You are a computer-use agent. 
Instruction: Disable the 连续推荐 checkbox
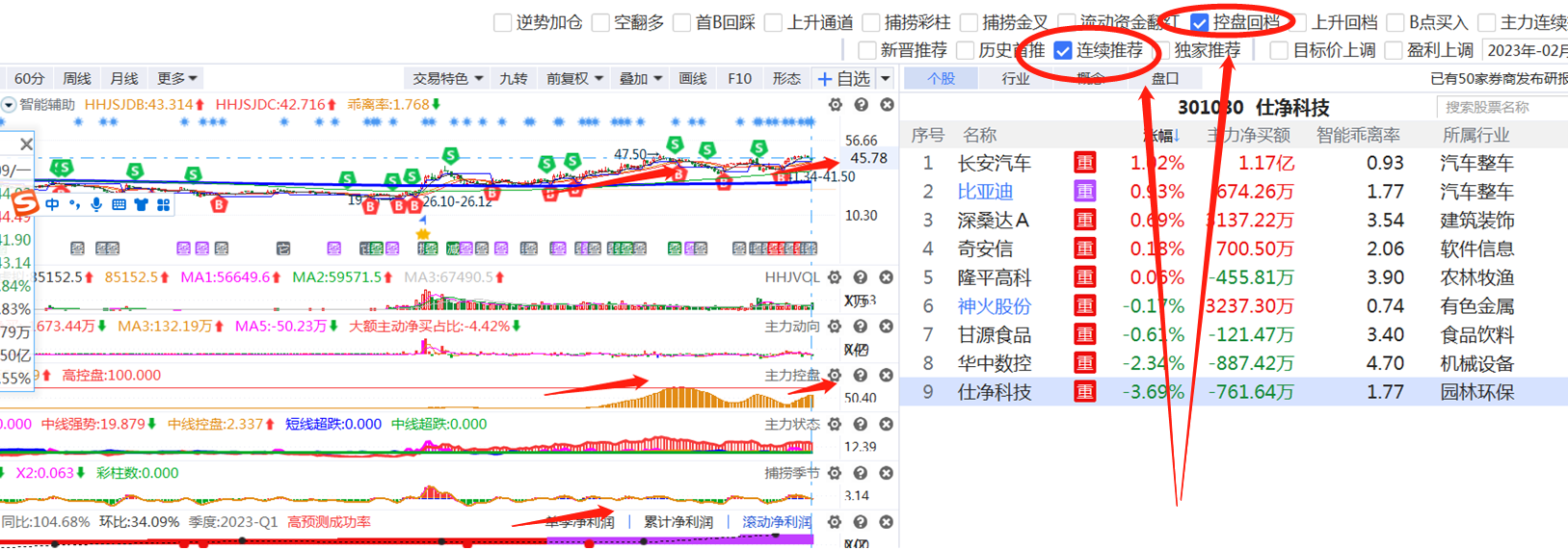1063,51
